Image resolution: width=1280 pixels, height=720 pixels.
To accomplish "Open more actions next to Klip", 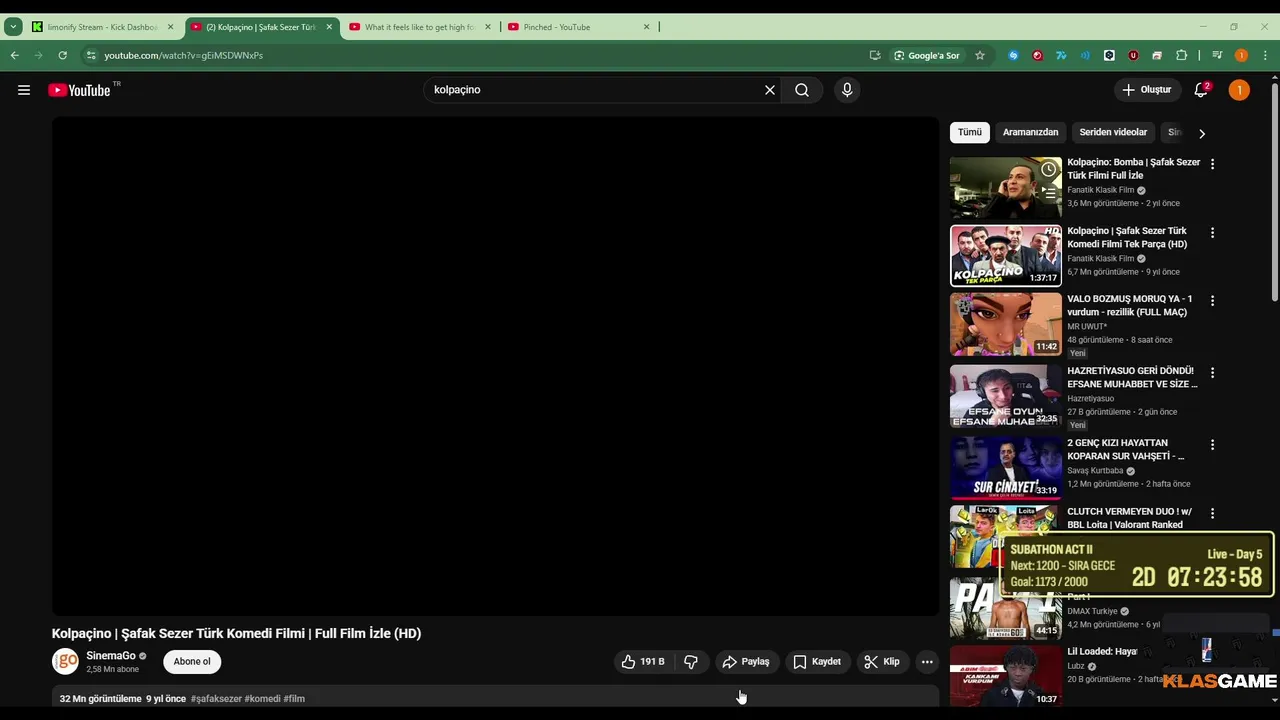I will coord(927,661).
